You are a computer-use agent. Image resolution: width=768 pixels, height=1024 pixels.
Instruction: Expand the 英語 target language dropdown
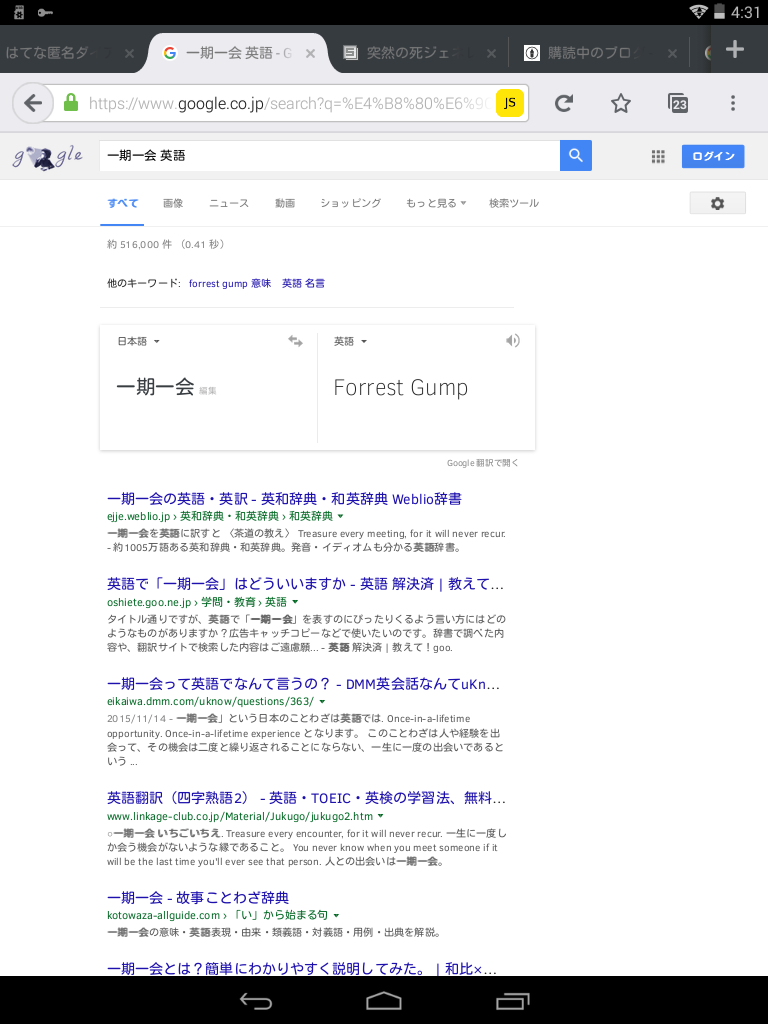(351, 342)
